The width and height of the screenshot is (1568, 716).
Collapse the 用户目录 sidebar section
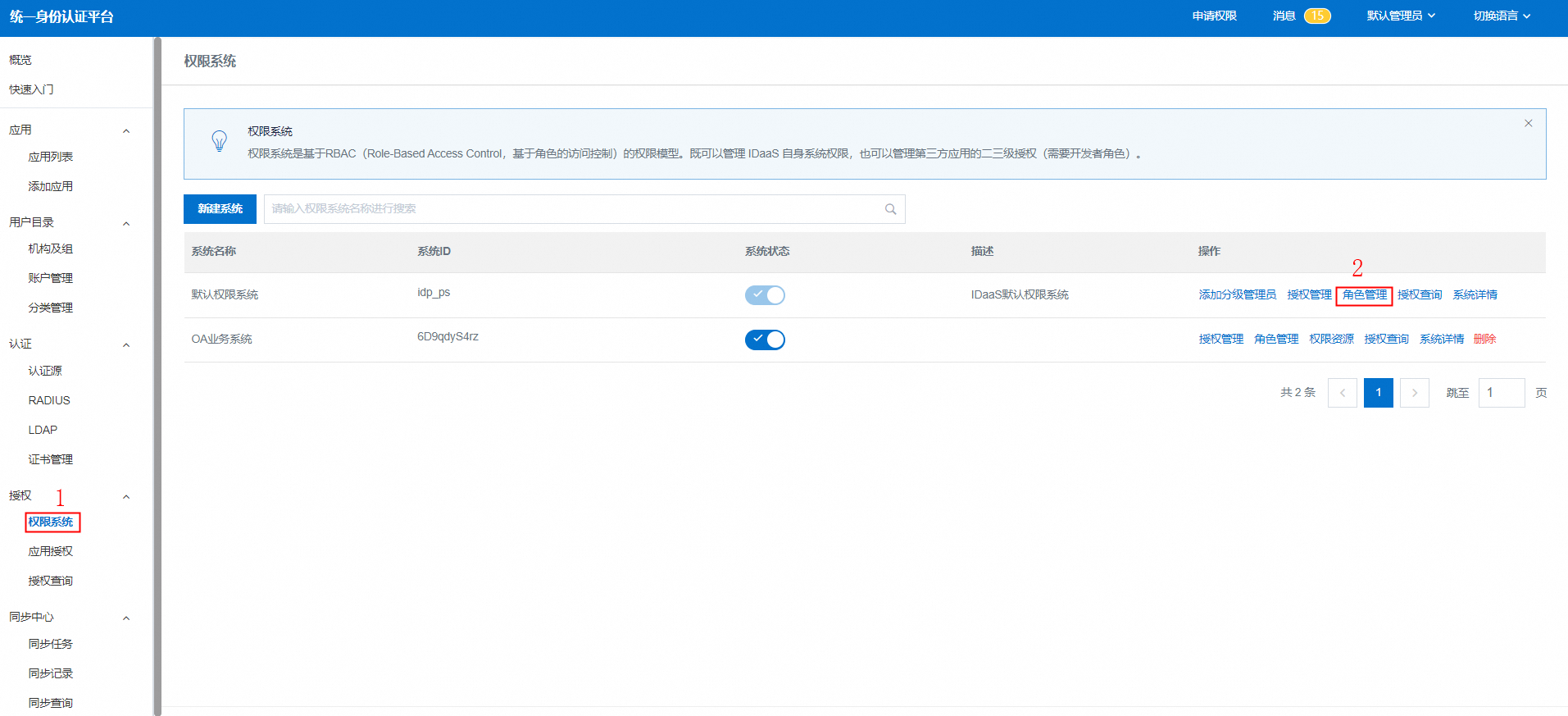[x=126, y=224]
